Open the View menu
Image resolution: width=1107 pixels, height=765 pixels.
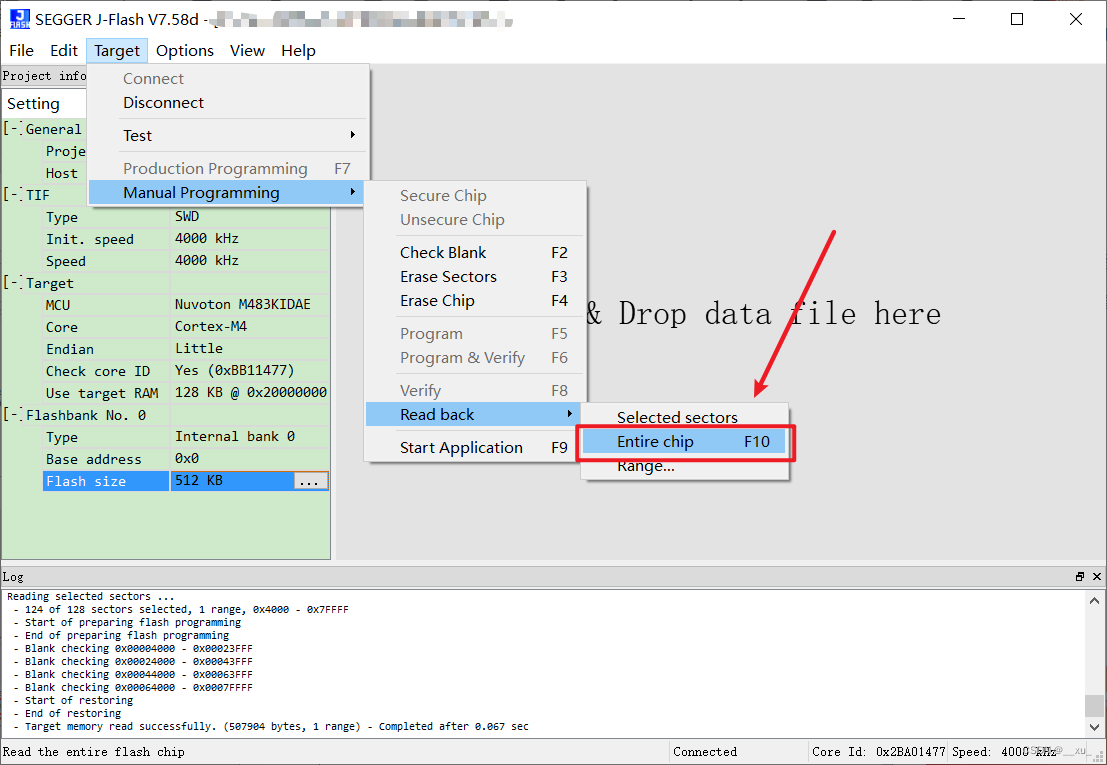click(247, 51)
